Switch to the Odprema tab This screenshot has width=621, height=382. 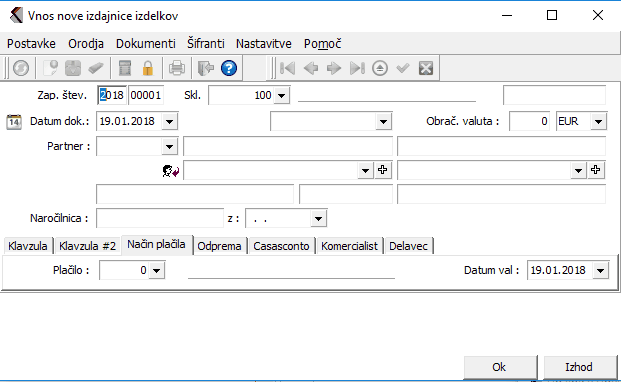tap(219, 246)
